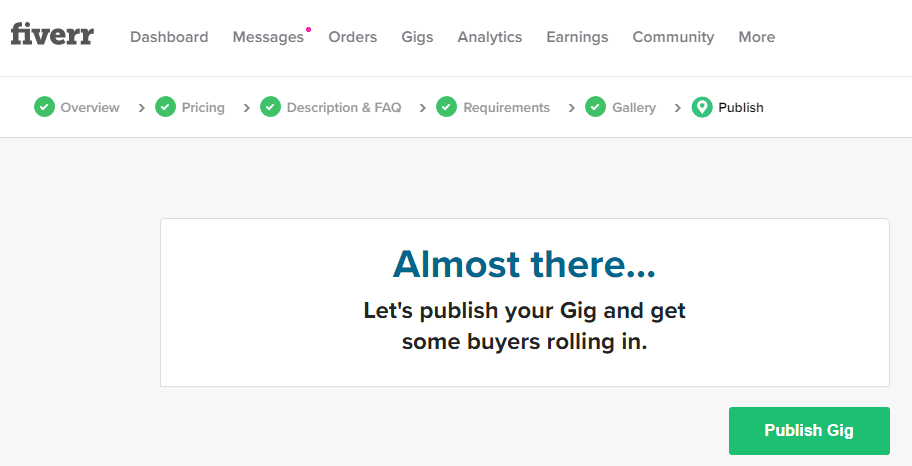Open the Dashboard menu item

click(x=169, y=37)
